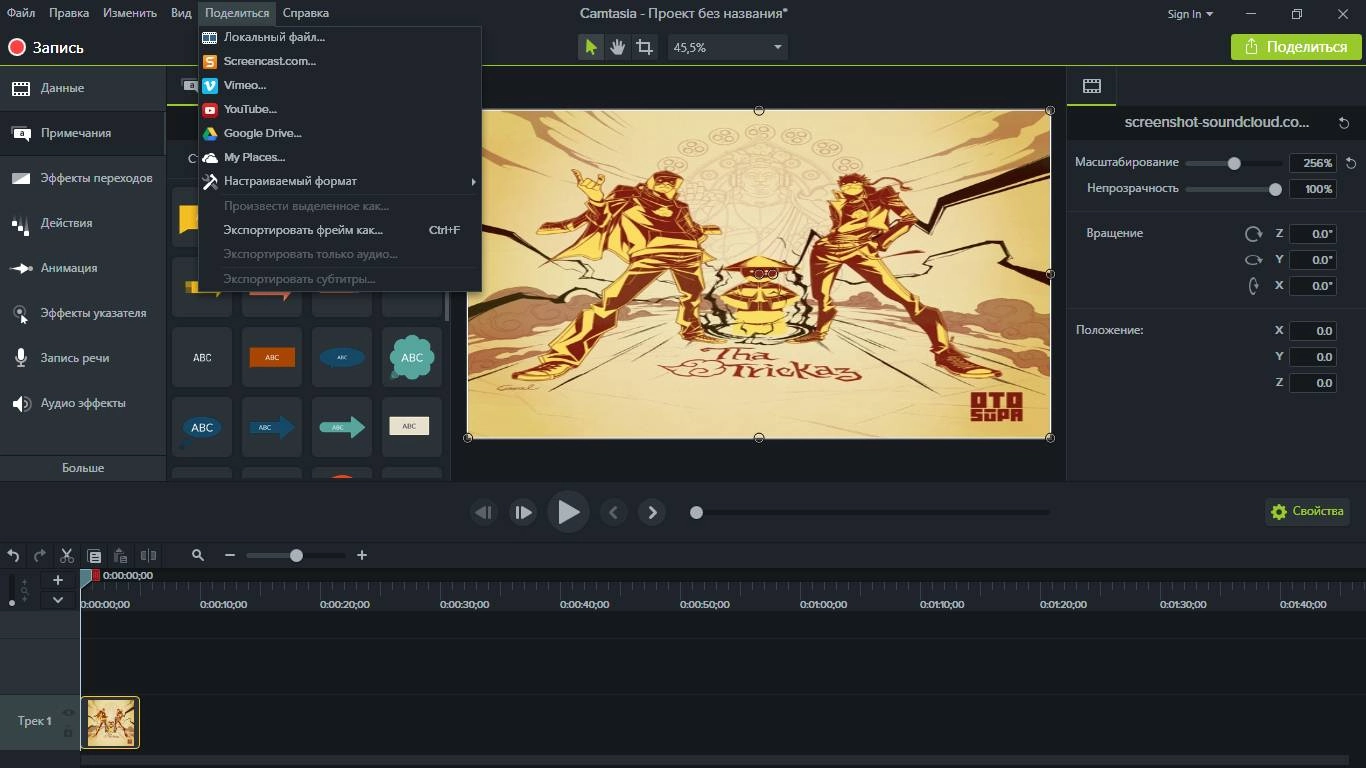Viewport: 1366px width, 768px height.
Task: Cut the selection with the scissors icon
Action: (67, 555)
